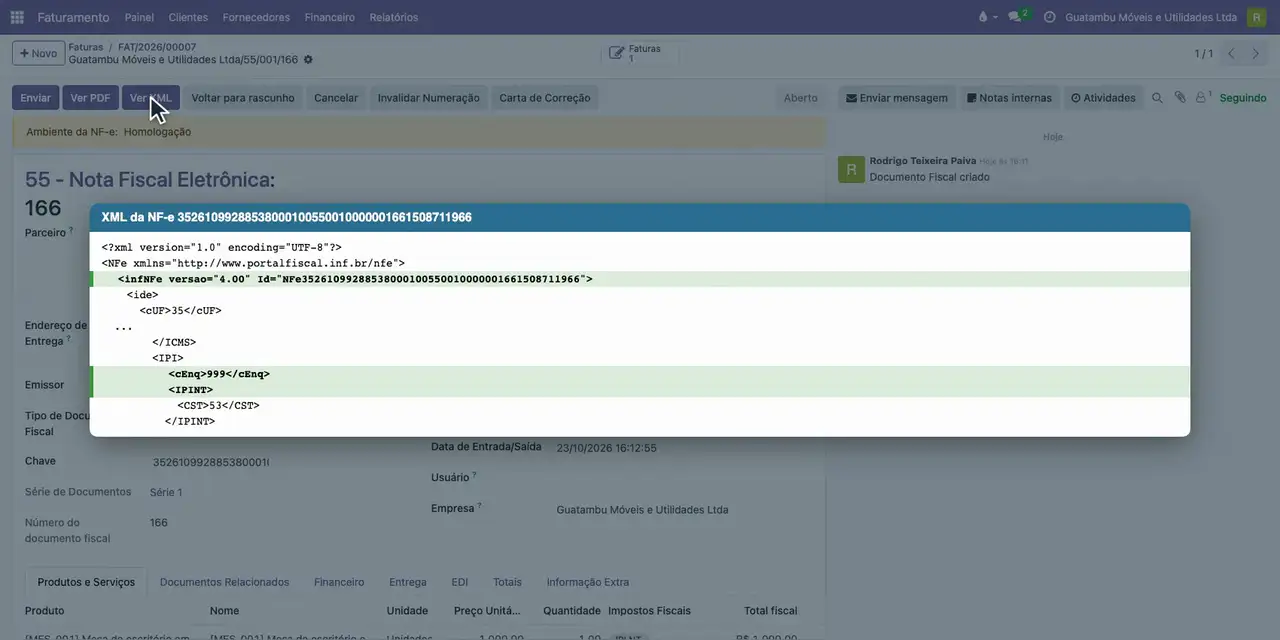This screenshot has width=1280, height=640.
Task: Open the Fornecedores menu
Action: tap(256, 17)
